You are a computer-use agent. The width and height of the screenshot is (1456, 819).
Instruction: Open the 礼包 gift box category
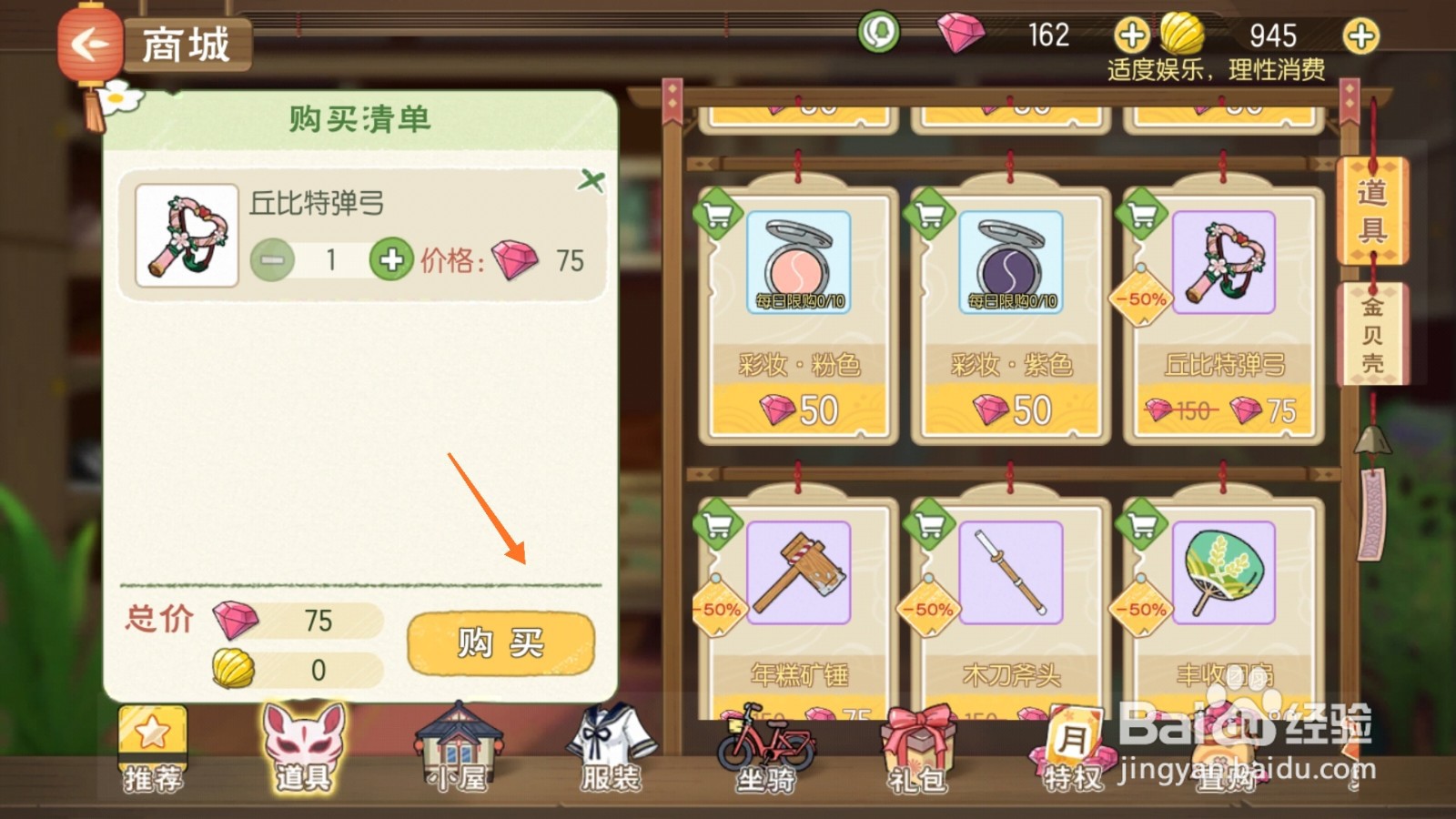coord(917,748)
